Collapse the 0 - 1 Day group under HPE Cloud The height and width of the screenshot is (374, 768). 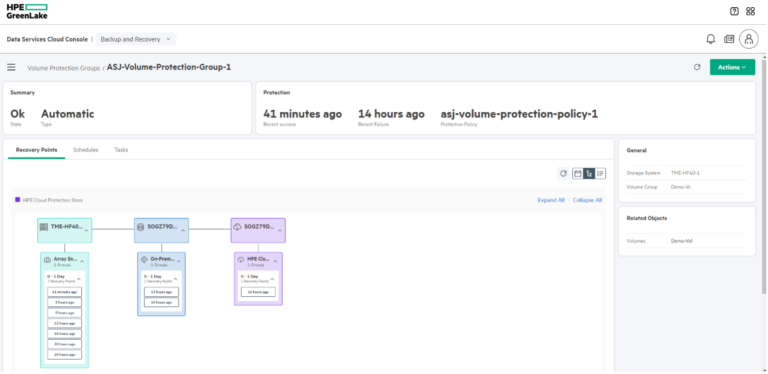272,279
